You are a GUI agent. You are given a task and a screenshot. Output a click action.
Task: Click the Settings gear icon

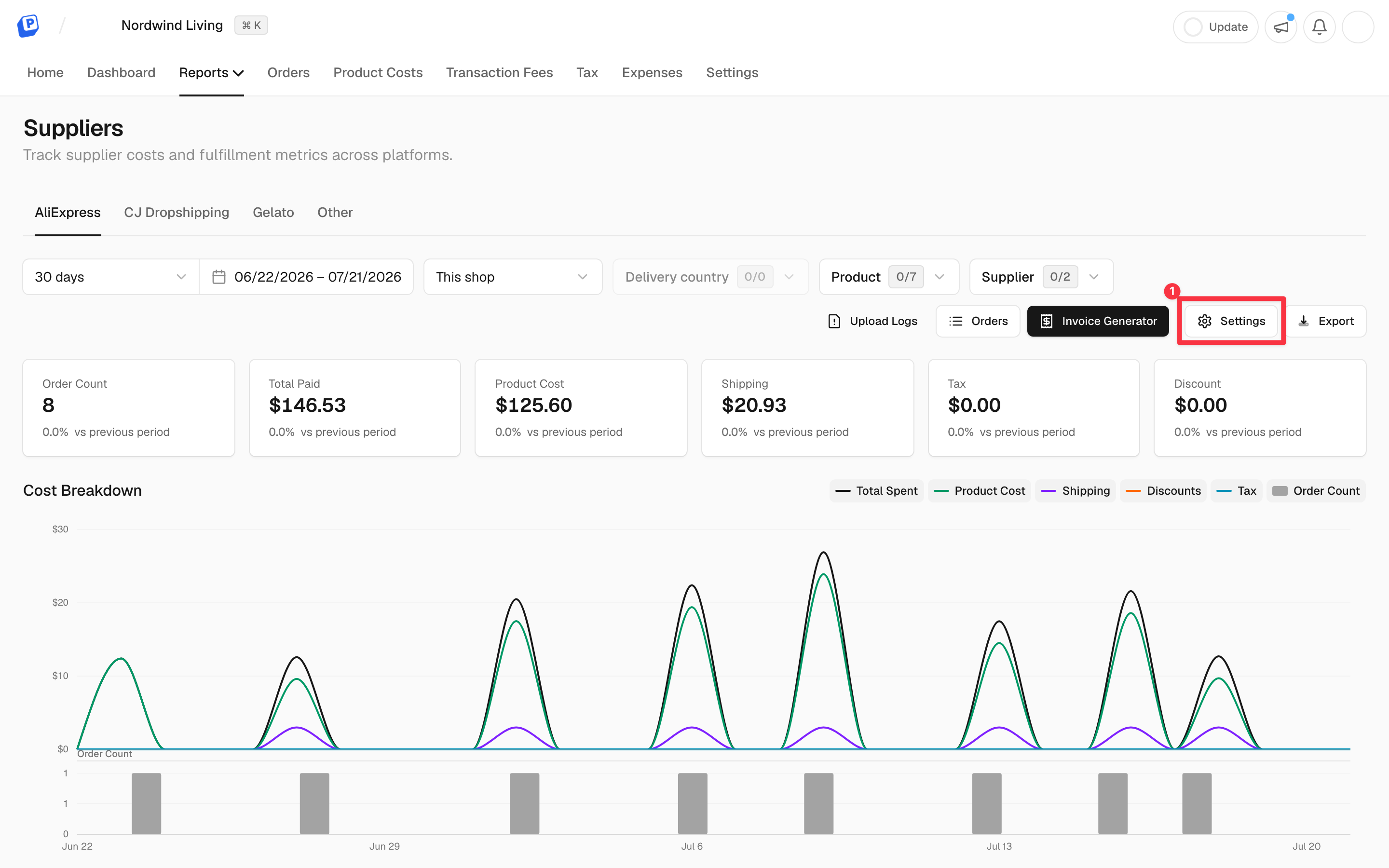tap(1205, 321)
